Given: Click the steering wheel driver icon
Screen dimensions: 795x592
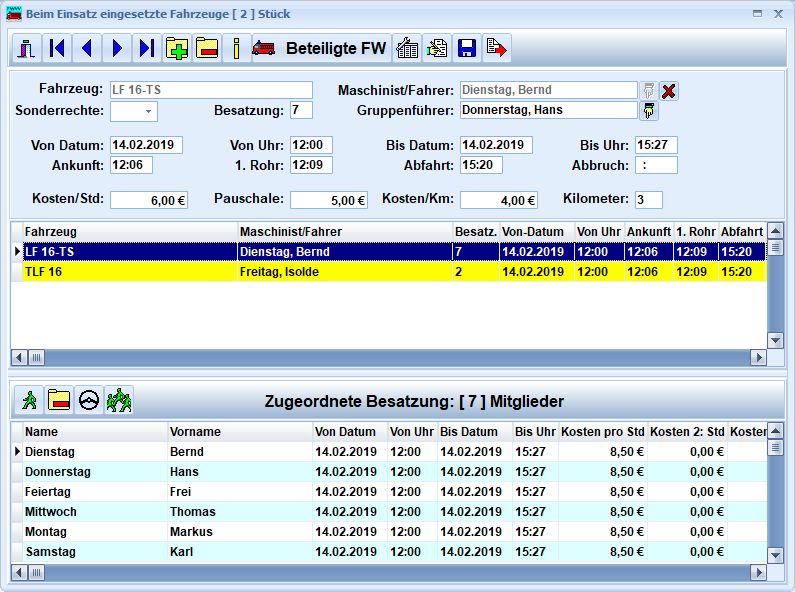Looking at the screenshot, I should click(89, 400).
